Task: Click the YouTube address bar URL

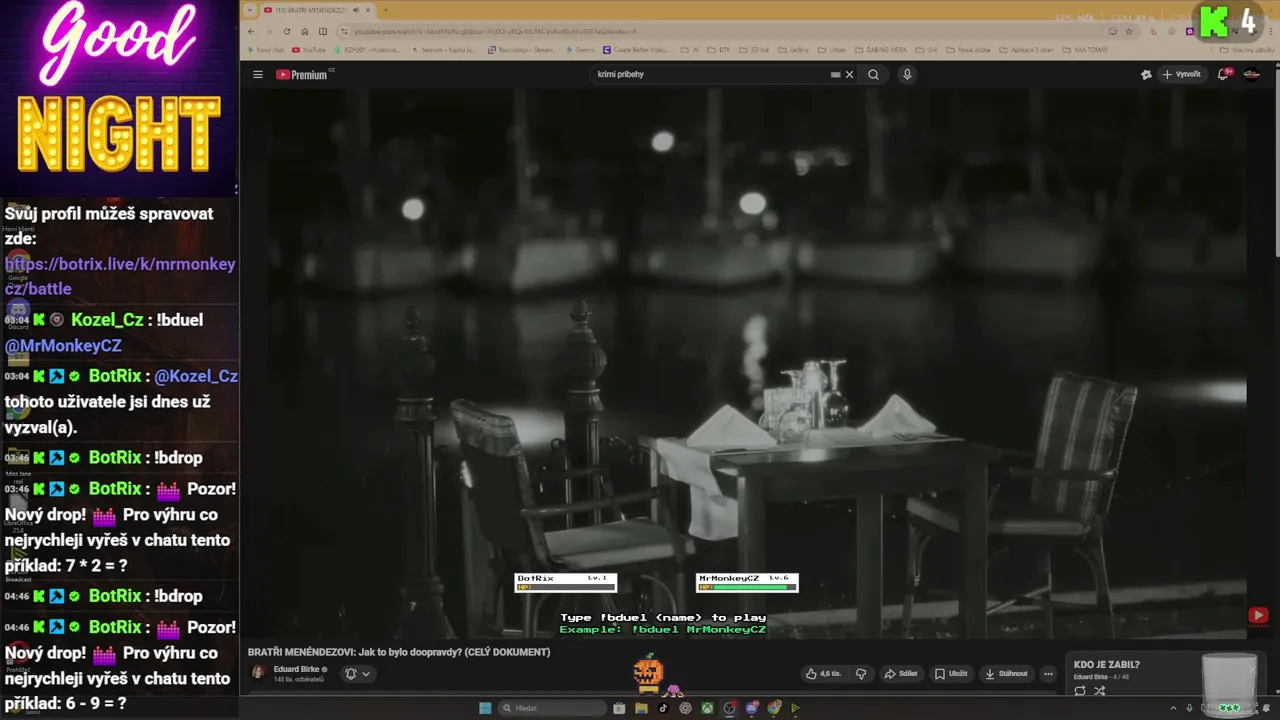Action: coord(495,31)
